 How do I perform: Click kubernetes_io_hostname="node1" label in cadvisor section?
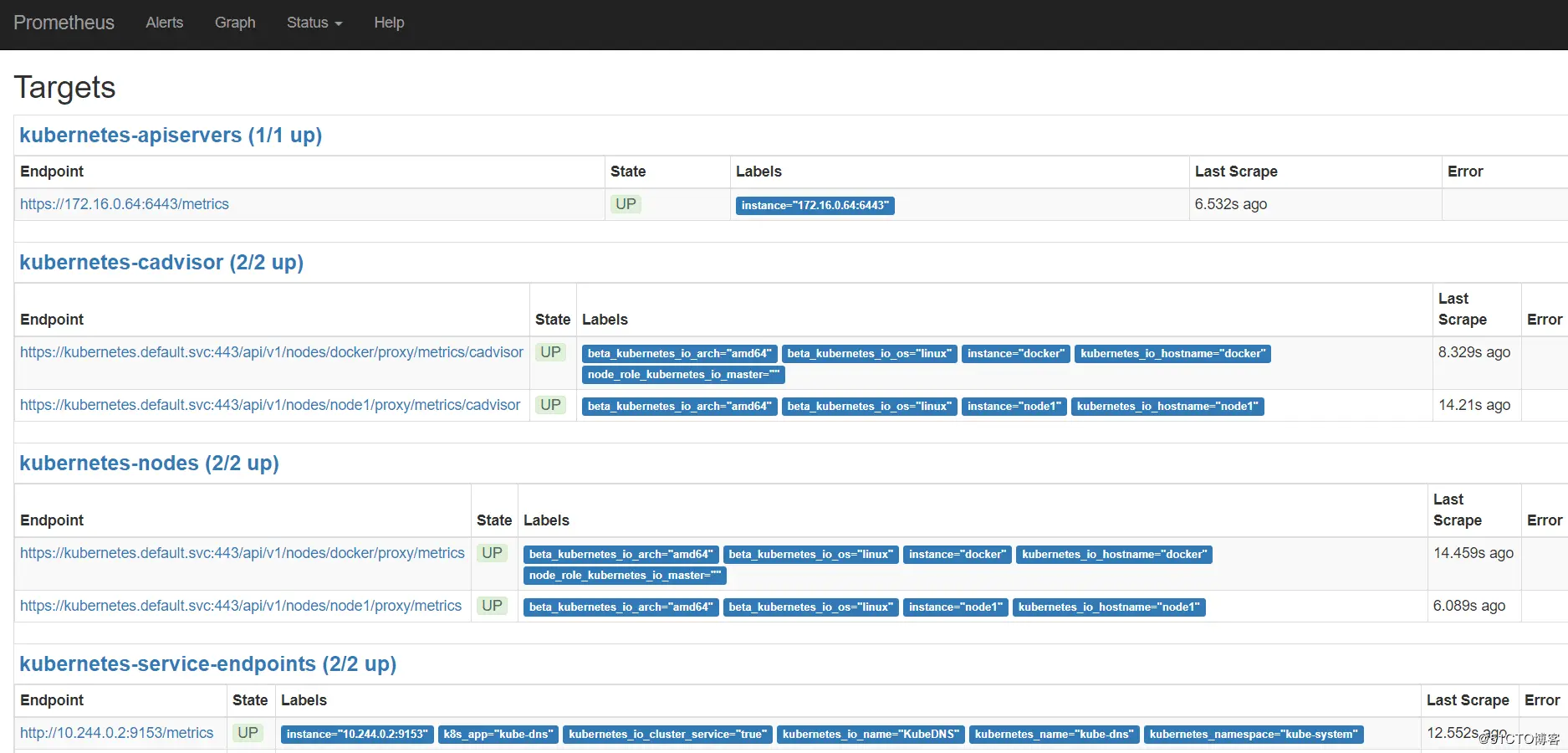coord(1167,407)
